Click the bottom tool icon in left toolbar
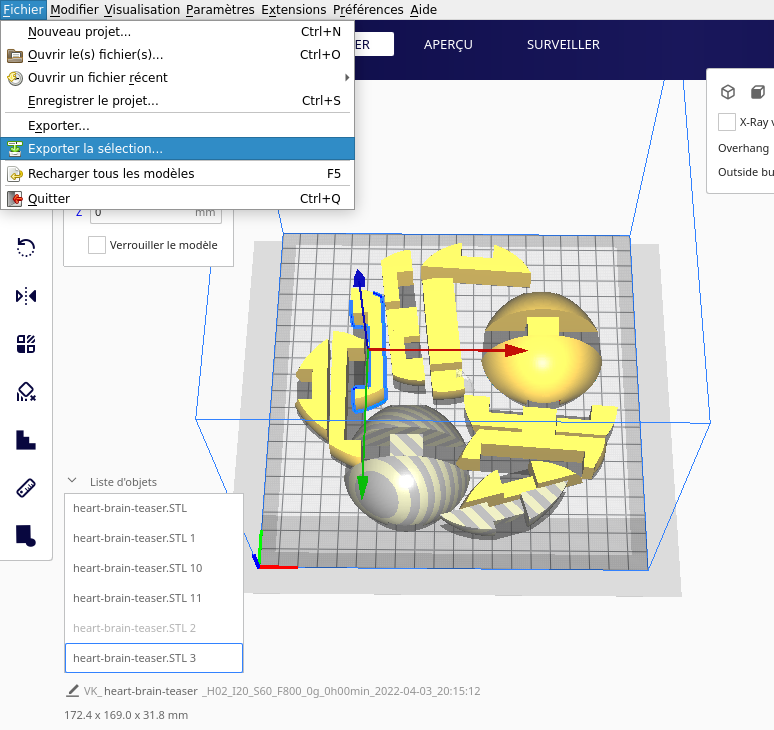Viewport: 774px width, 730px height. click(x=26, y=536)
